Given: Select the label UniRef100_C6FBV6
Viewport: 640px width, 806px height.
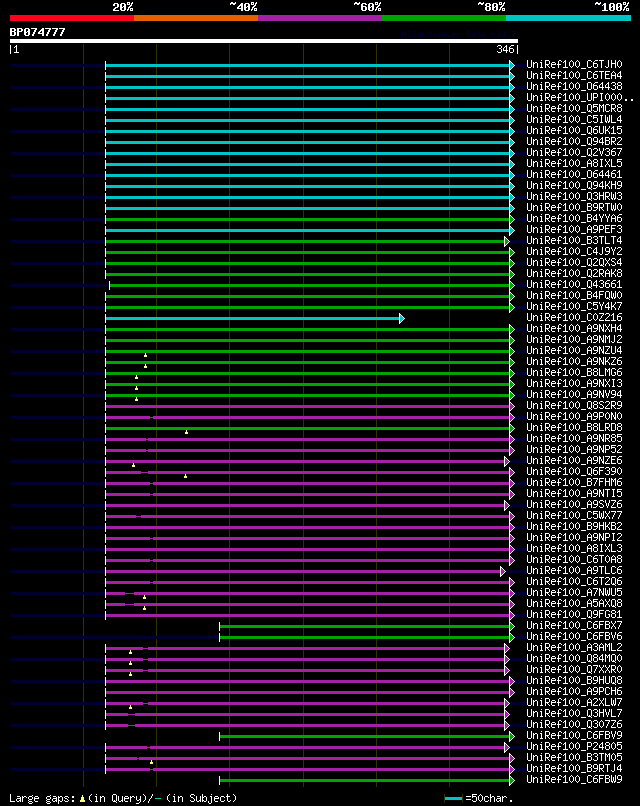Looking at the screenshot, I should coord(574,636).
